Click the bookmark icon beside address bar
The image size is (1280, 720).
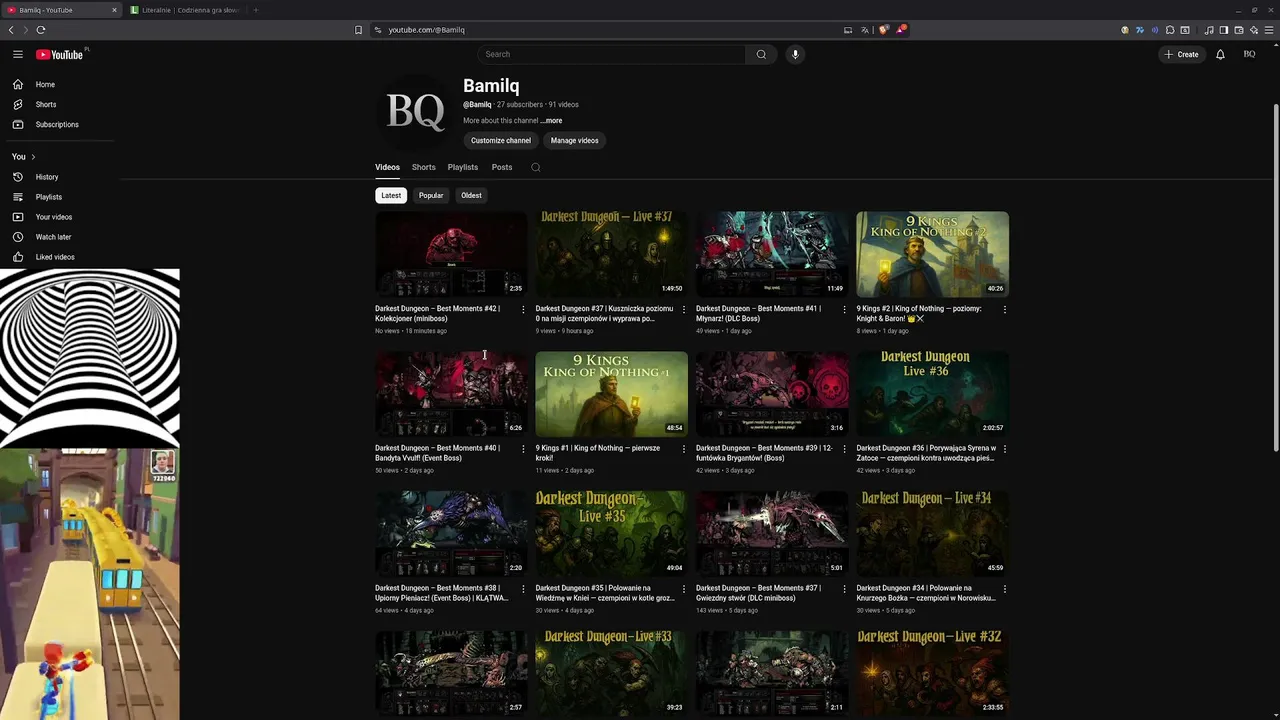[x=358, y=30]
